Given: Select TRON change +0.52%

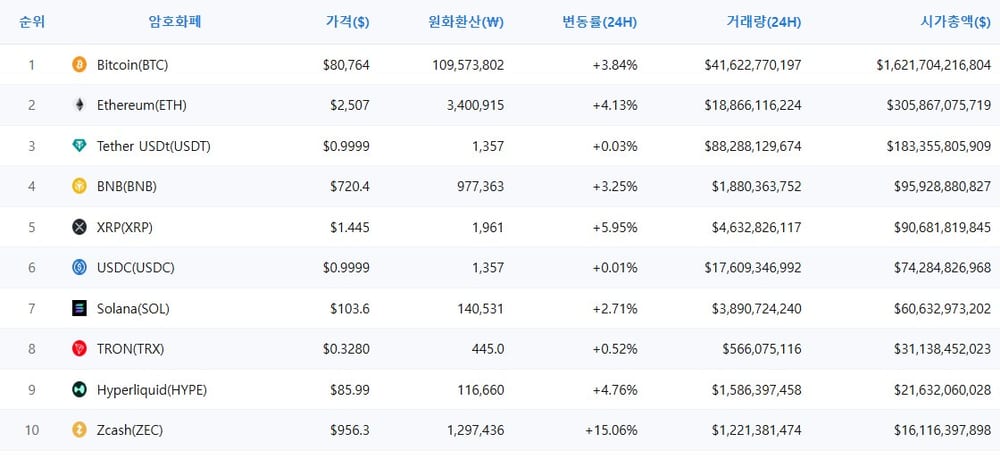Looking at the screenshot, I should [615, 349].
